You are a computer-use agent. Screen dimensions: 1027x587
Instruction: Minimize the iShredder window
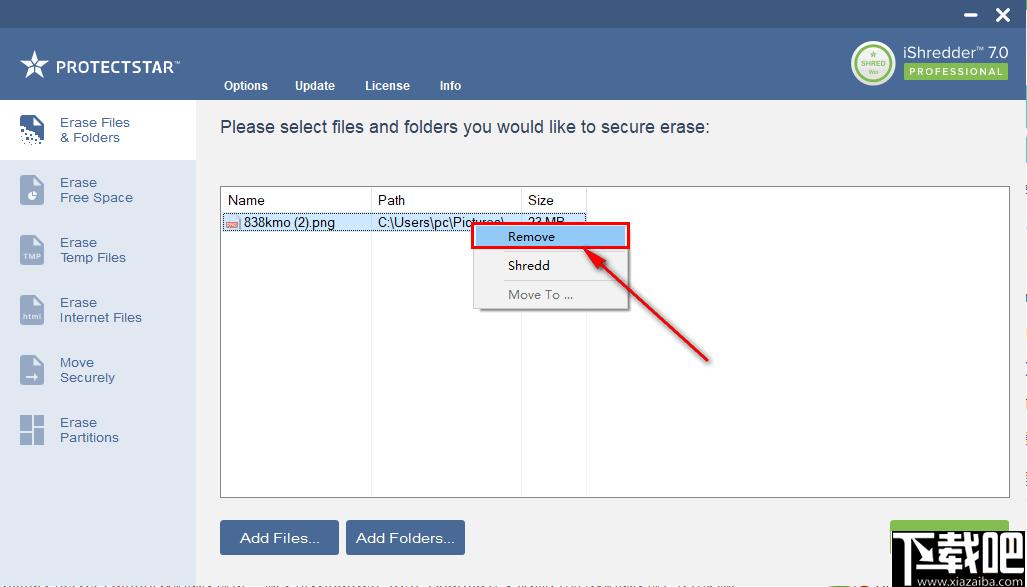tap(971, 14)
